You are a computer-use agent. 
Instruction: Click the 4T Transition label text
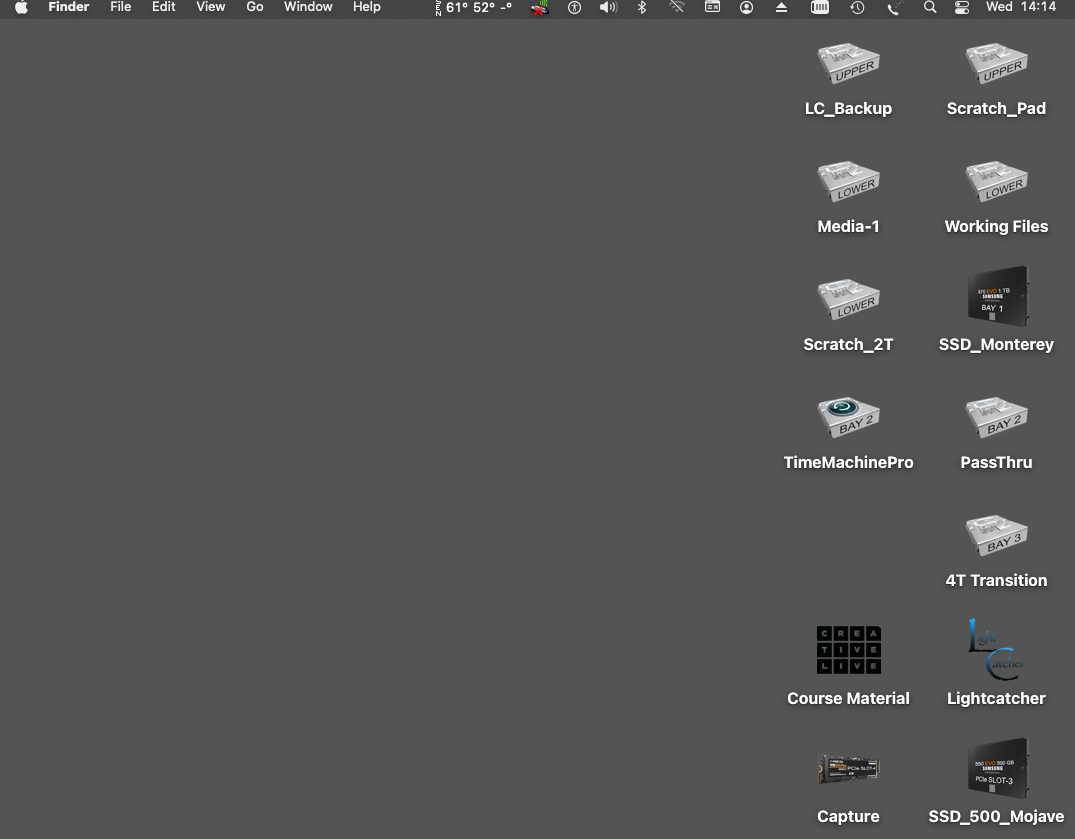pos(997,580)
